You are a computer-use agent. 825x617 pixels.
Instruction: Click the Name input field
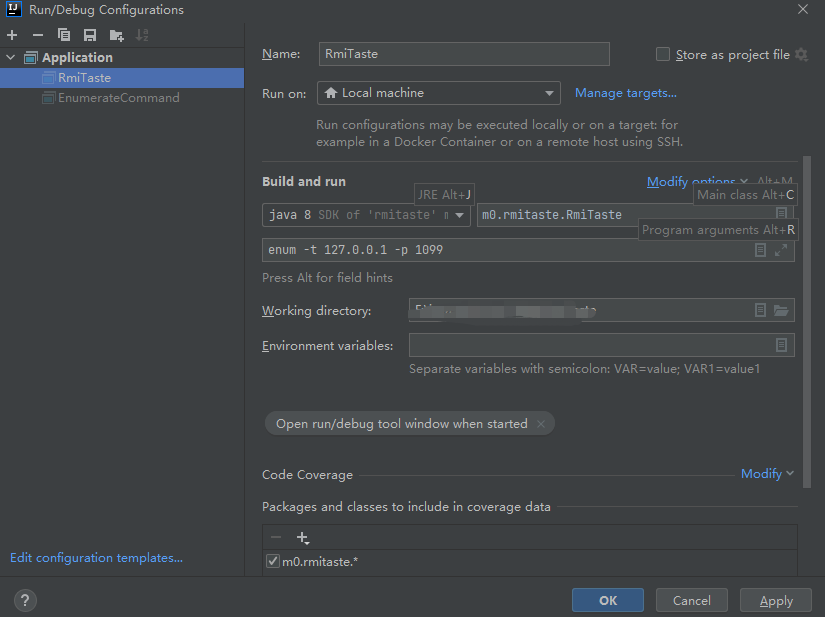[x=464, y=54]
